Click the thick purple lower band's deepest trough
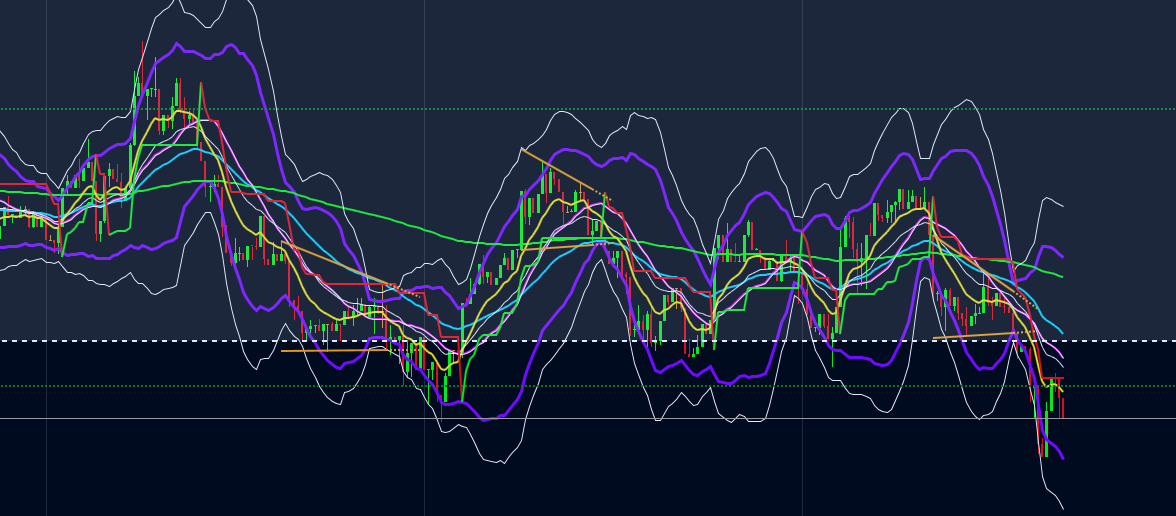This screenshot has width=1176, height=516. click(x=485, y=419)
